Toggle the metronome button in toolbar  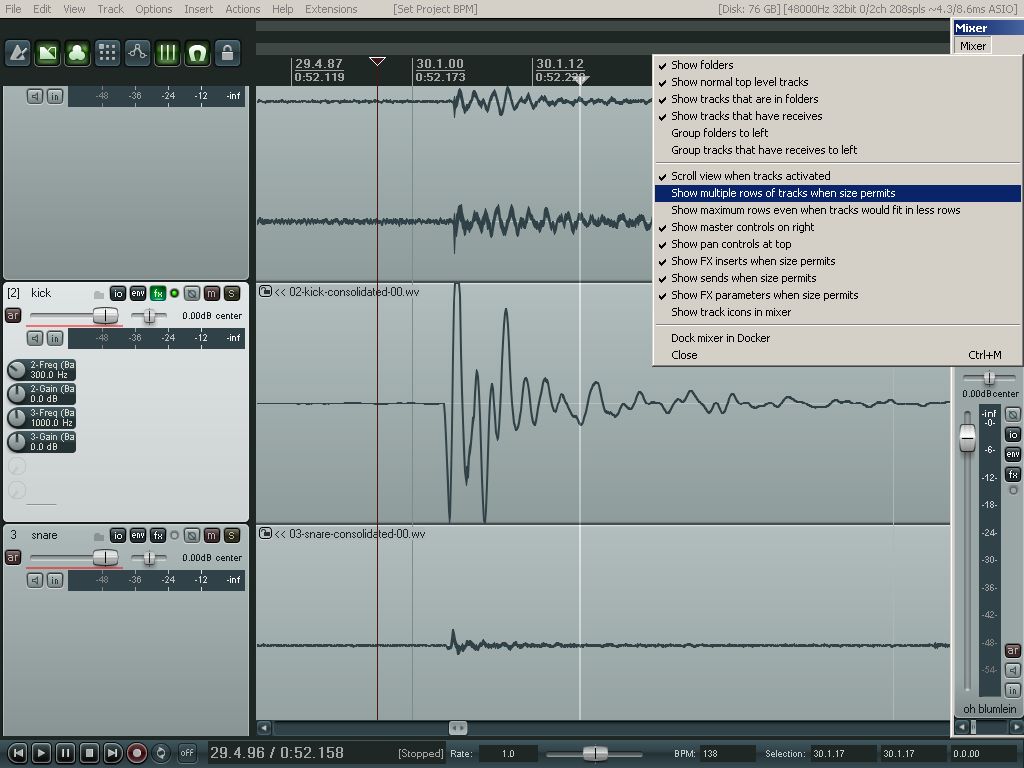tap(18, 53)
